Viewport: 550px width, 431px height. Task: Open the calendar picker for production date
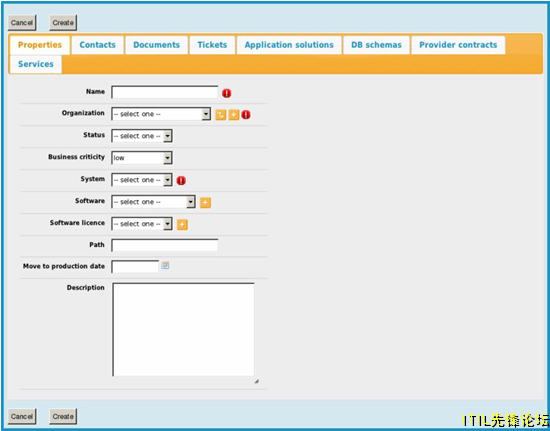tap(165, 265)
